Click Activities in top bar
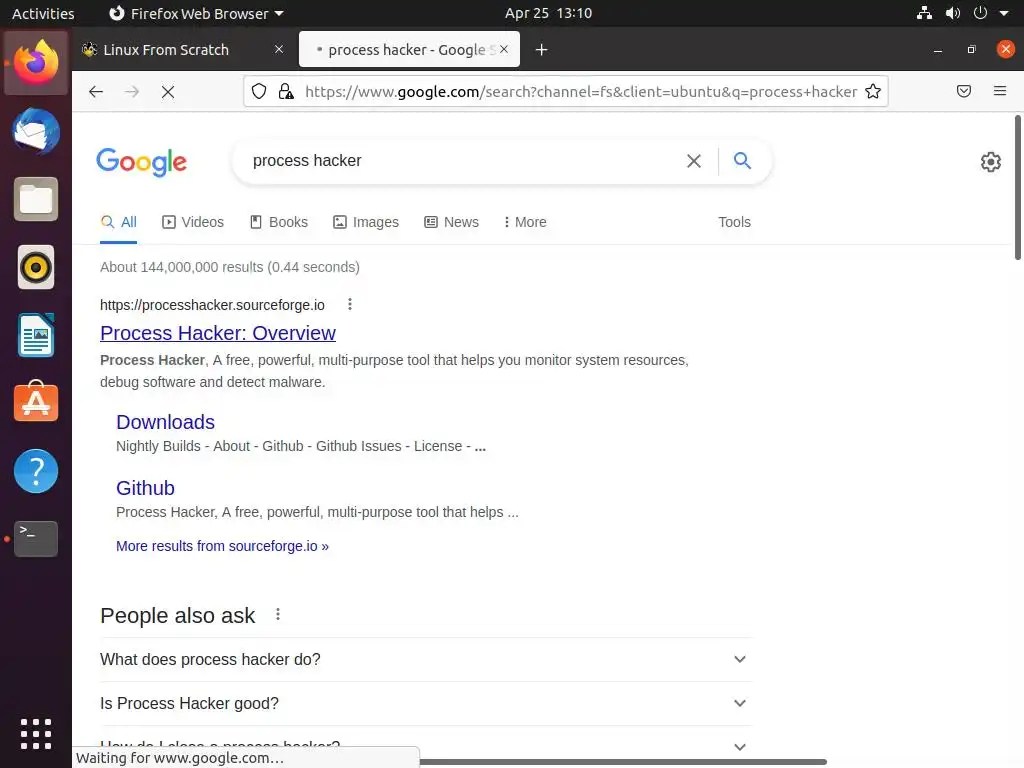The width and height of the screenshot is (1024, 768). point(43,13)
